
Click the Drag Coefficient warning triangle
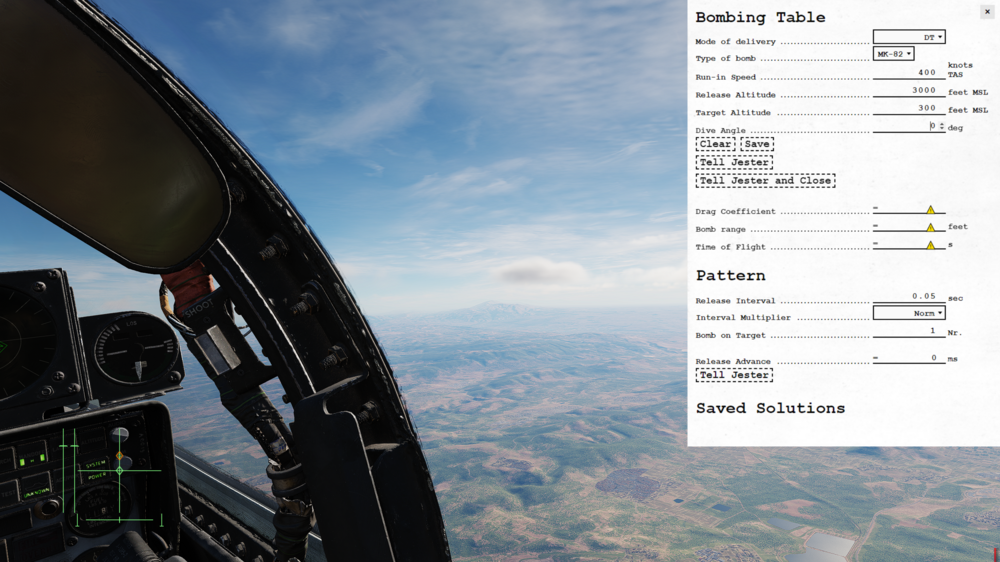(x=930, y=210)
